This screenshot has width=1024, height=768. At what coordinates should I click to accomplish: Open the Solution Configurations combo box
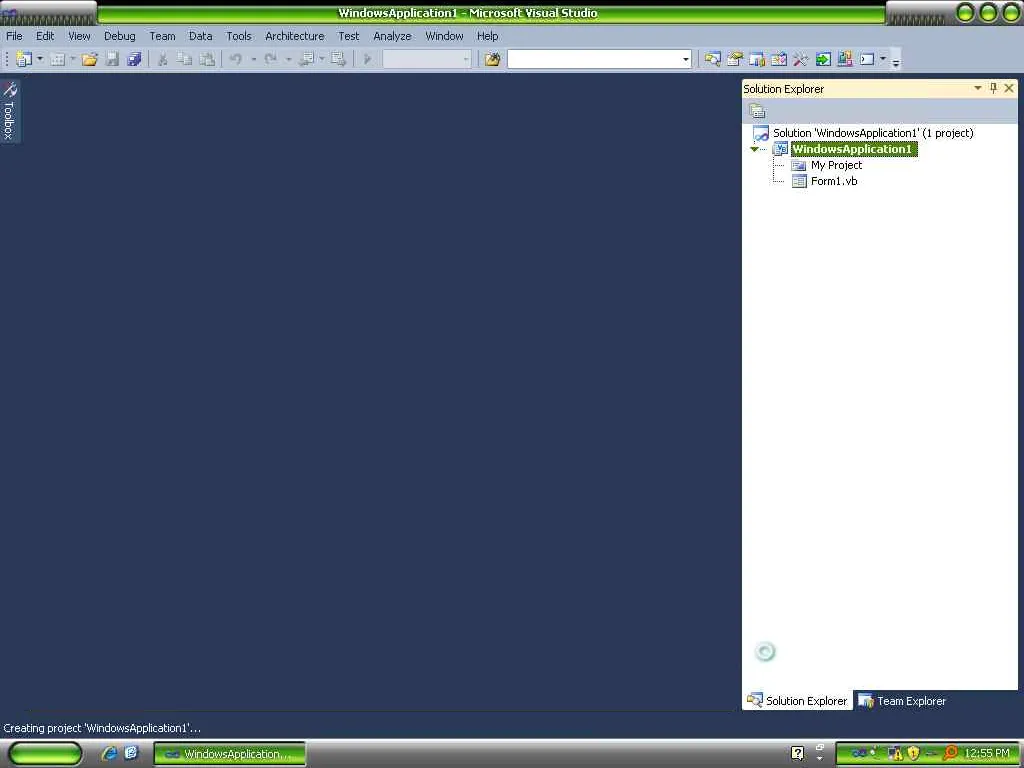coord(426,59)
